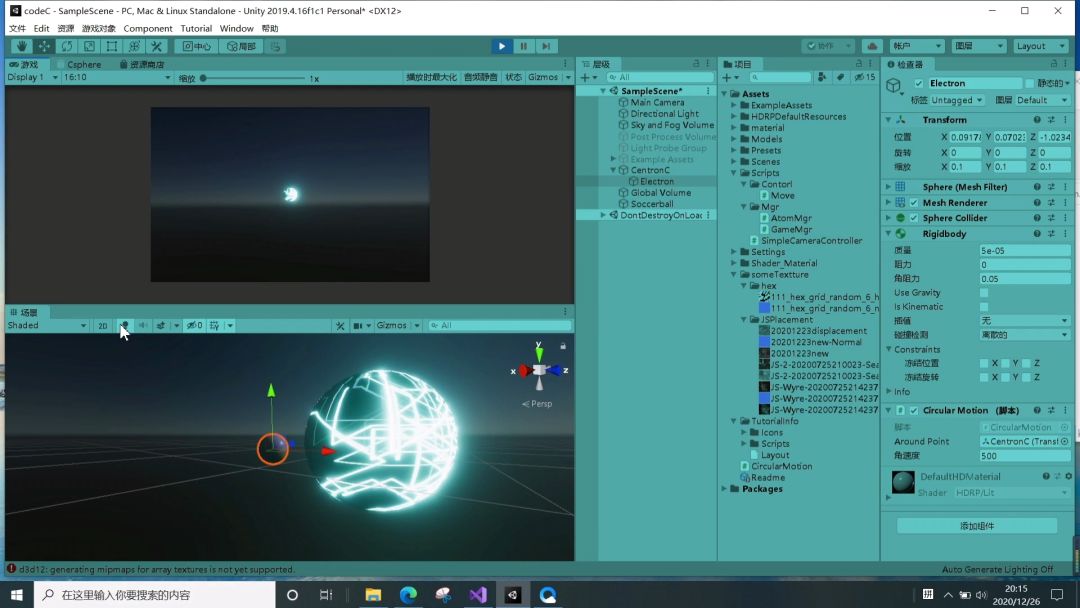Select the Scale tool in the toolbar
1080x608 pixels.
(x=89, y=46)
